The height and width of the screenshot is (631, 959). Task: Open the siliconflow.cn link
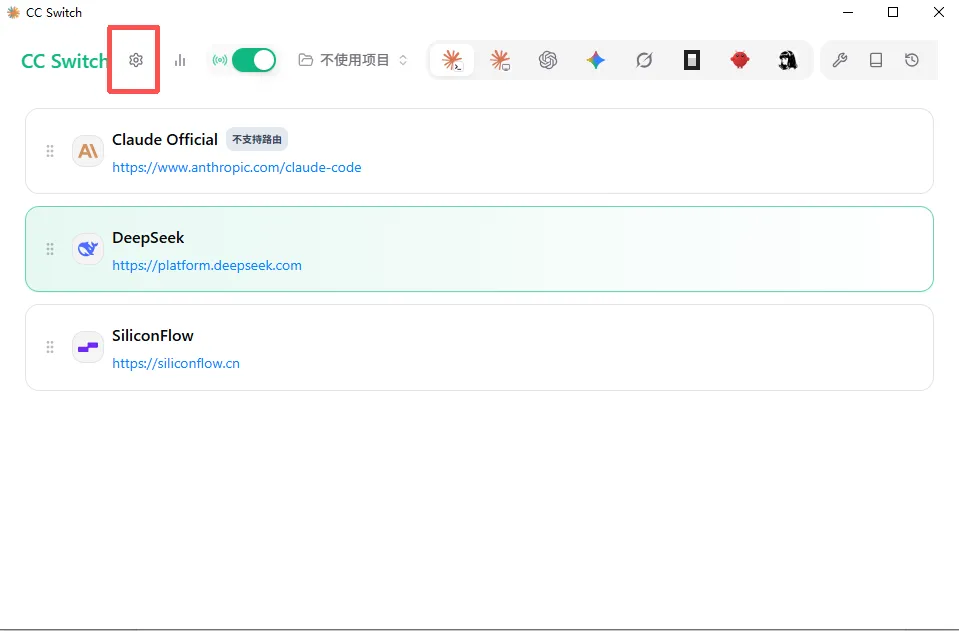tap(176, 363)
